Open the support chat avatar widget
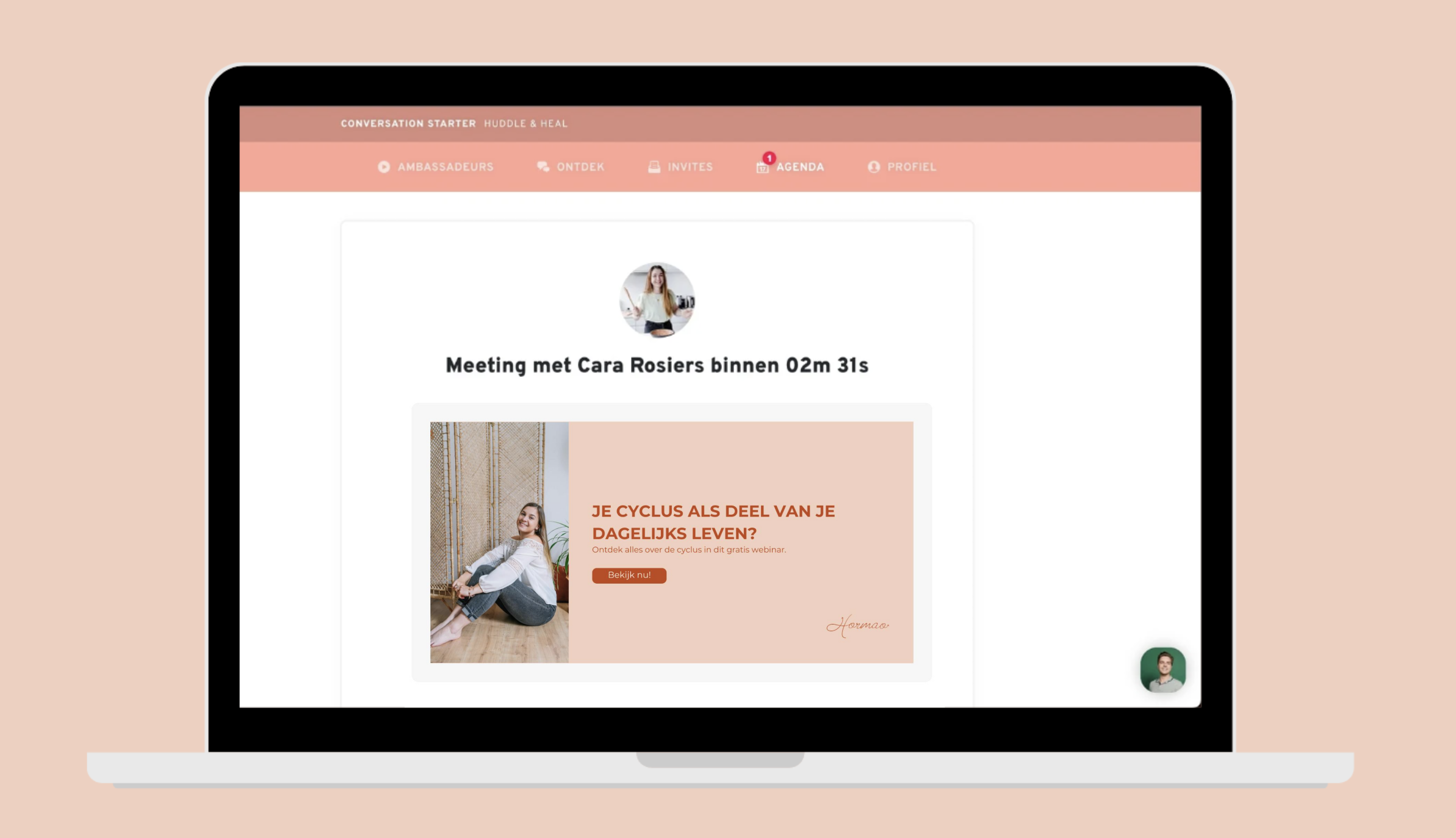Viewport: 1456px width, 838px height. click(1162, 669)
